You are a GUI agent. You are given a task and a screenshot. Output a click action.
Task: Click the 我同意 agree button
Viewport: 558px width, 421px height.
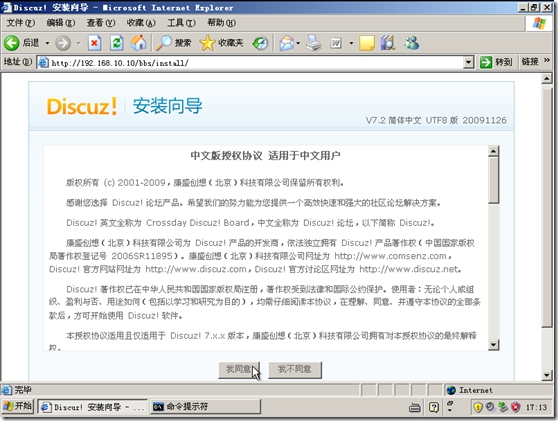coord(239,370)
